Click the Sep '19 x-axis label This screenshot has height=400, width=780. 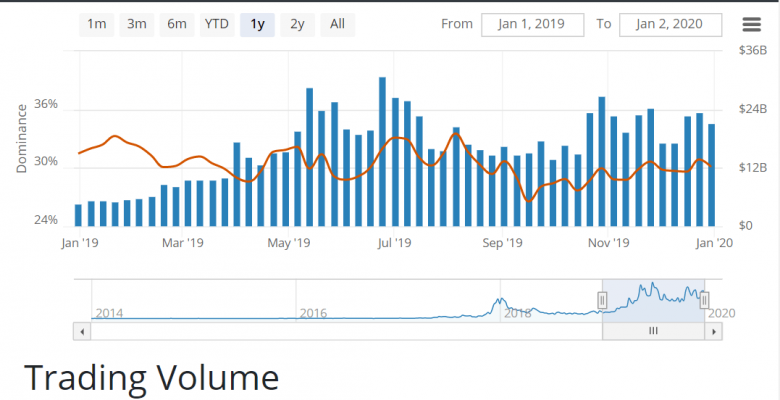coord(502,243)
